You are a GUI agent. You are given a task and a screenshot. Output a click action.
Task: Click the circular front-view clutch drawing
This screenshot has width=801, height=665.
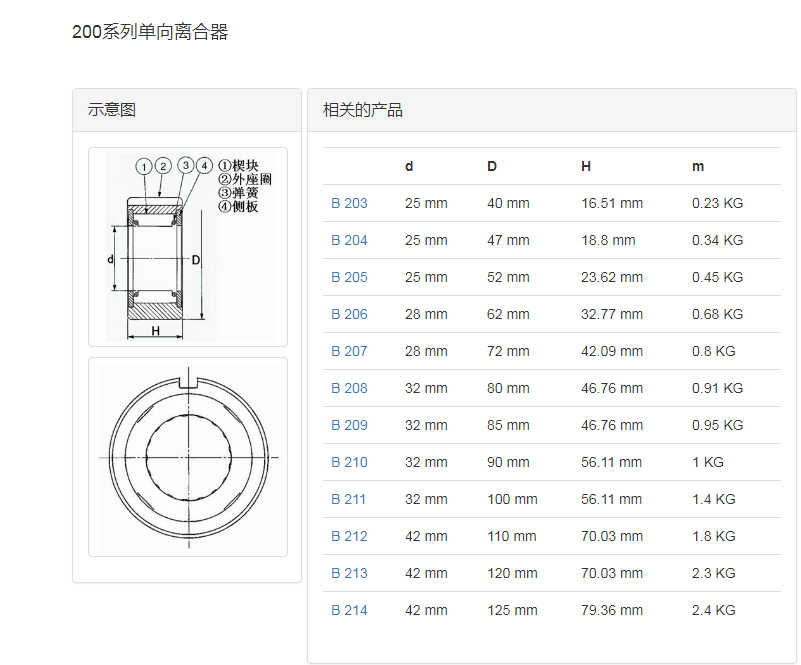[x=188, y=456]
